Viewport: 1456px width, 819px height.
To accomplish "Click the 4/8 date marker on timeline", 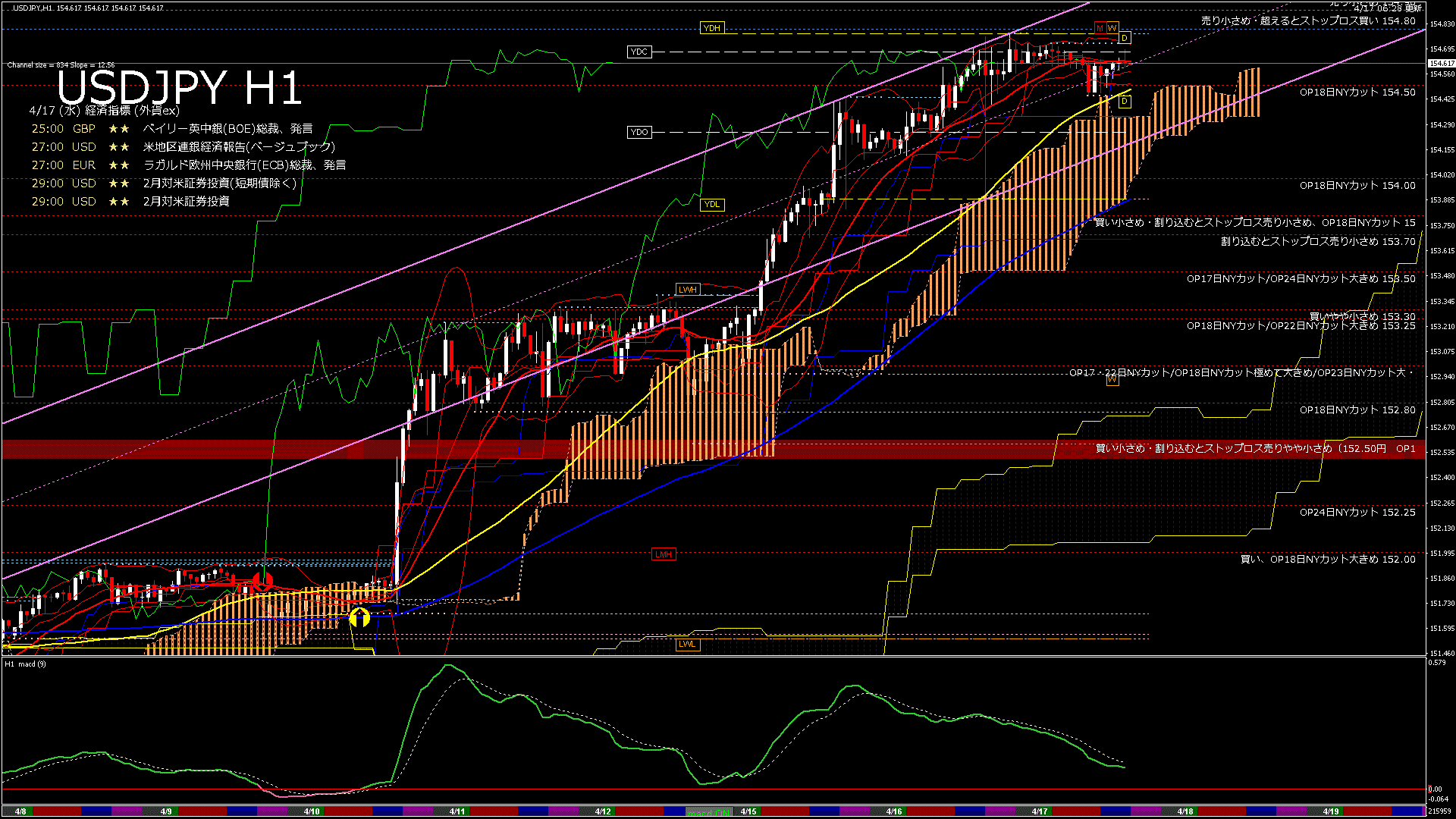I will pyautogui.click(x=20, y=811).
